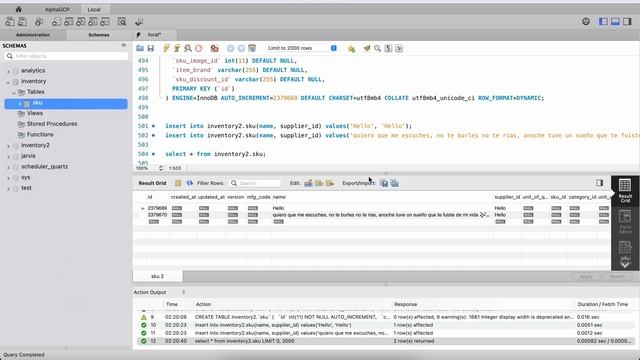
Task: Select action output row 12 select statement
Action: [x=386, y=341]
